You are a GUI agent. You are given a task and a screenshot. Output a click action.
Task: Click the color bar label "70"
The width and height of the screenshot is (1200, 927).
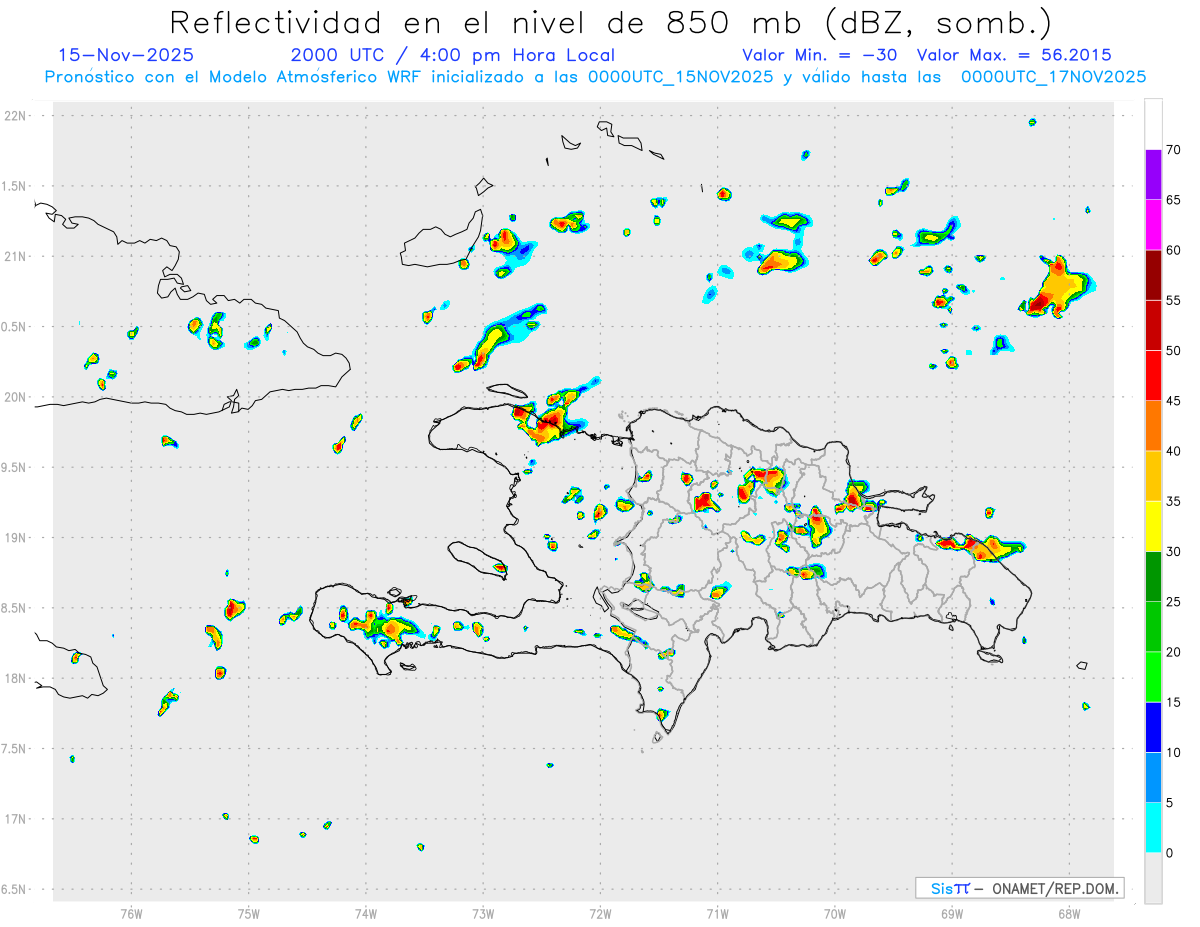[1174, 150]
